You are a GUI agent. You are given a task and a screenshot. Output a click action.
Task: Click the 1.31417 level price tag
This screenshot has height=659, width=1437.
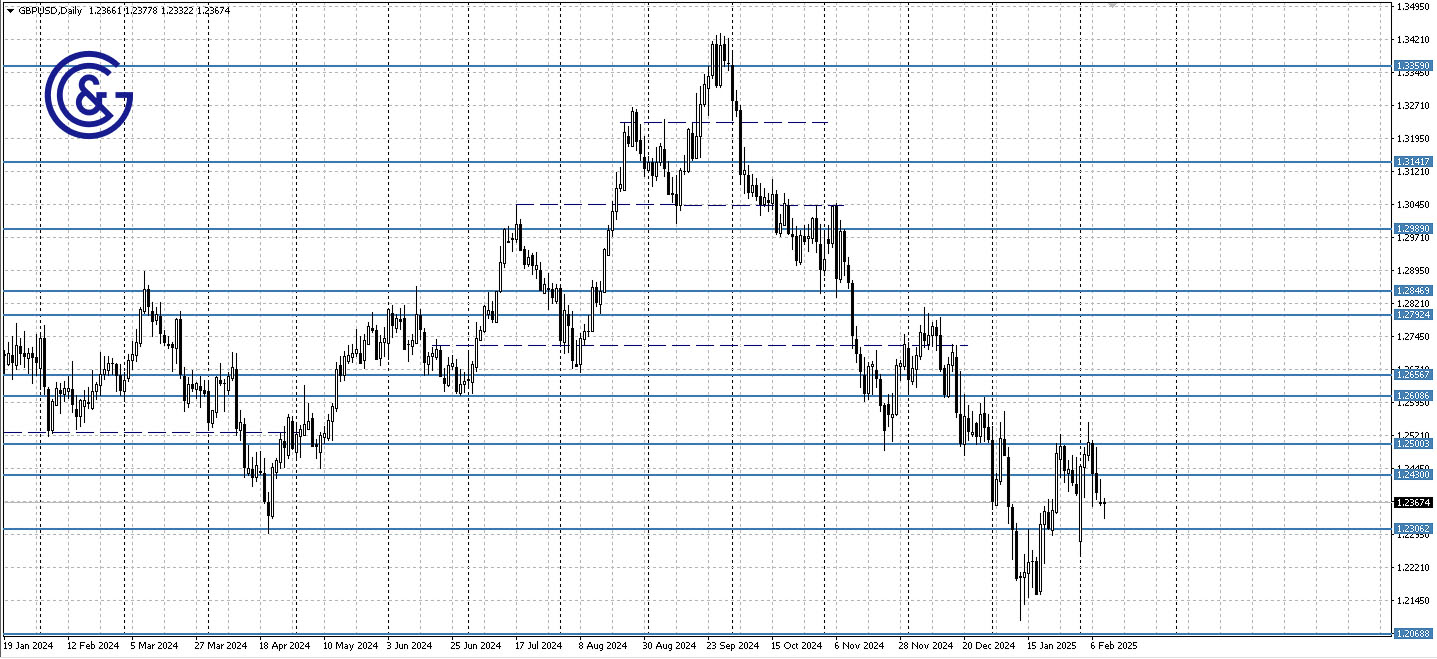pyautogui.click(x=1413, y=160)
